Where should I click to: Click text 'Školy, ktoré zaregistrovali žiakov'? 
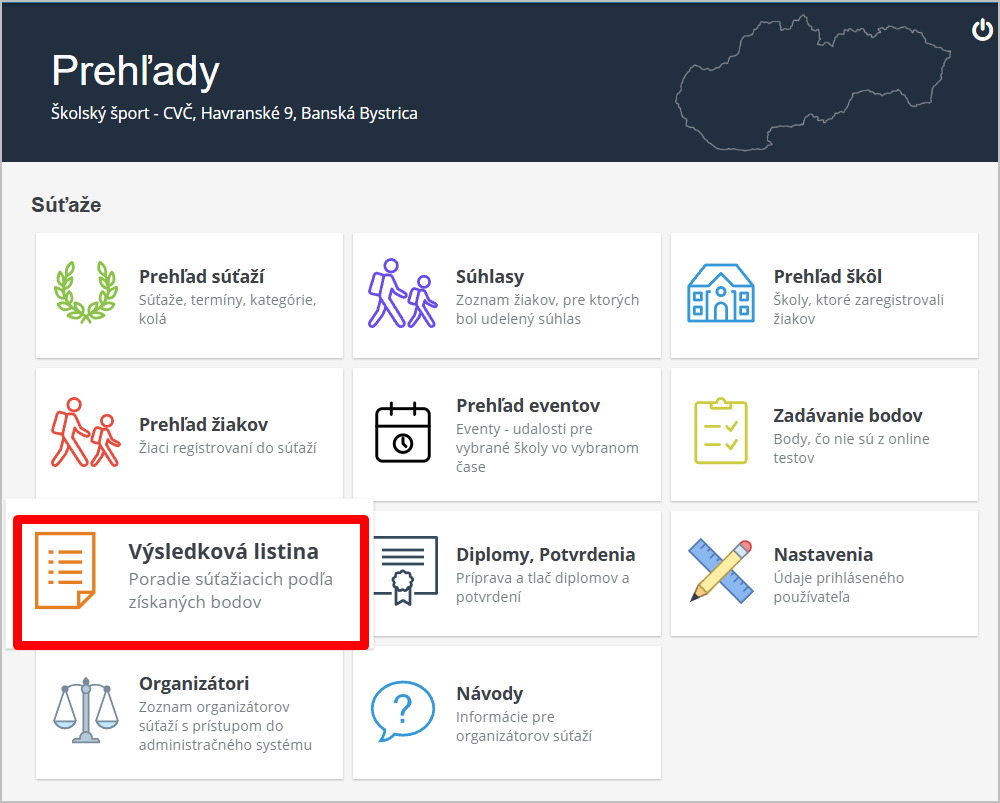click(x=858, y=309)
